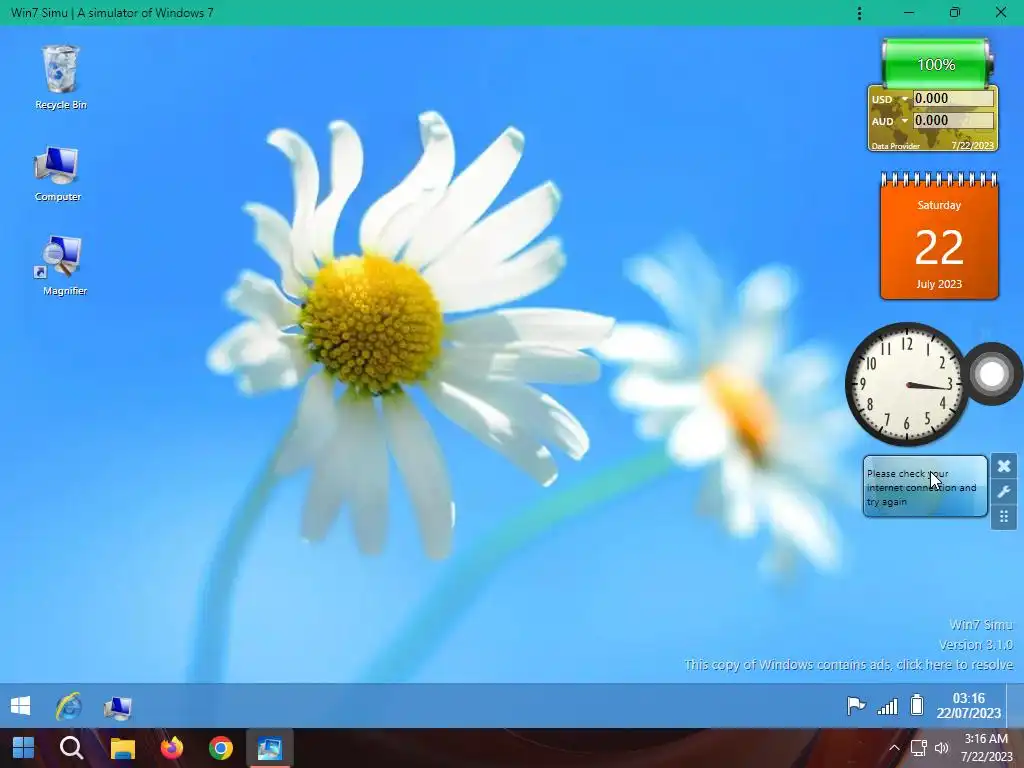This screenshot has height=768, width=1024.
Task: Click the round gadget beside the clock
Action: point(991,374)
